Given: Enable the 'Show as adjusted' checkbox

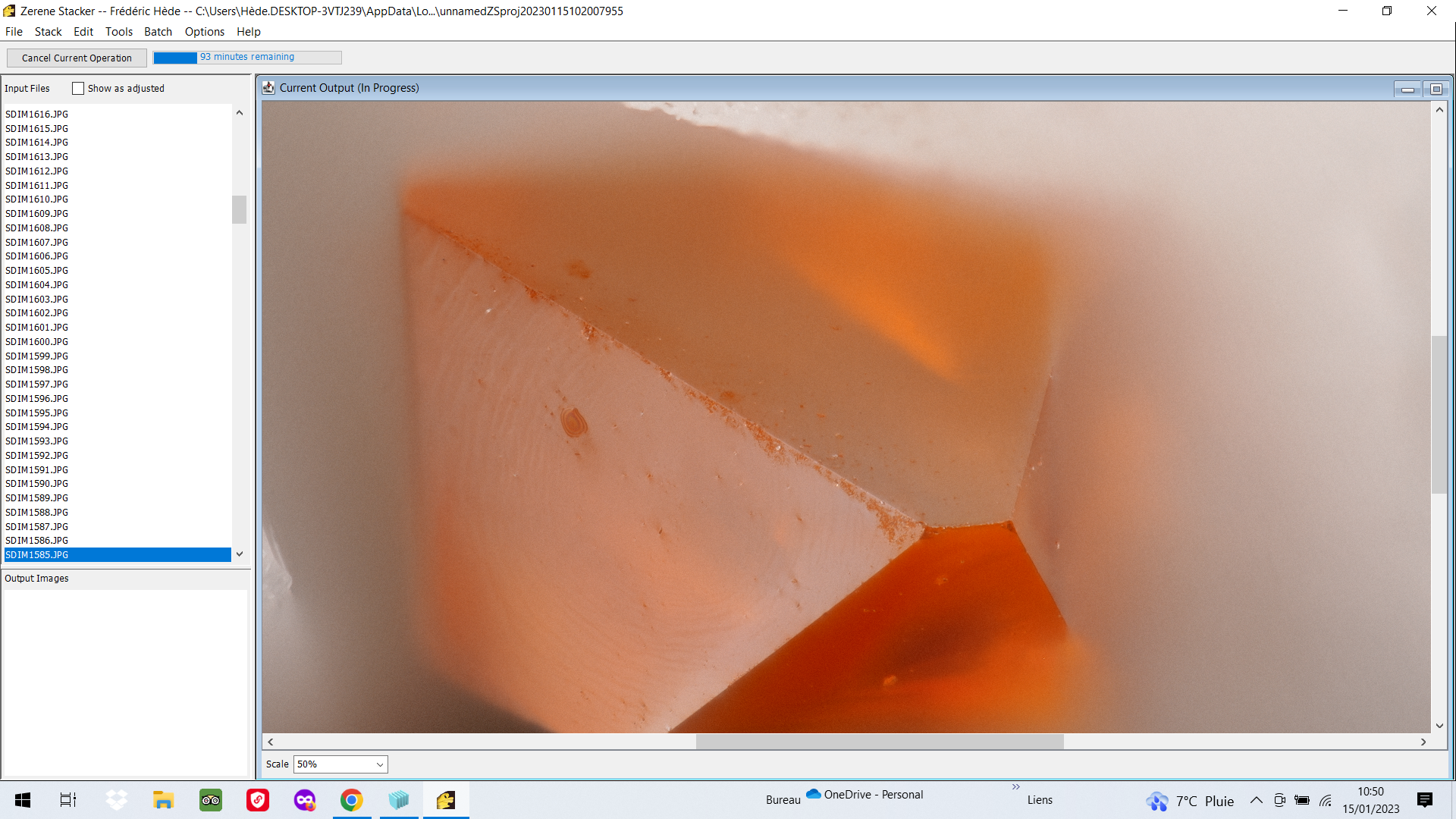Looking at the screenshot, I should pyautogui.click(x=78, y=89).
